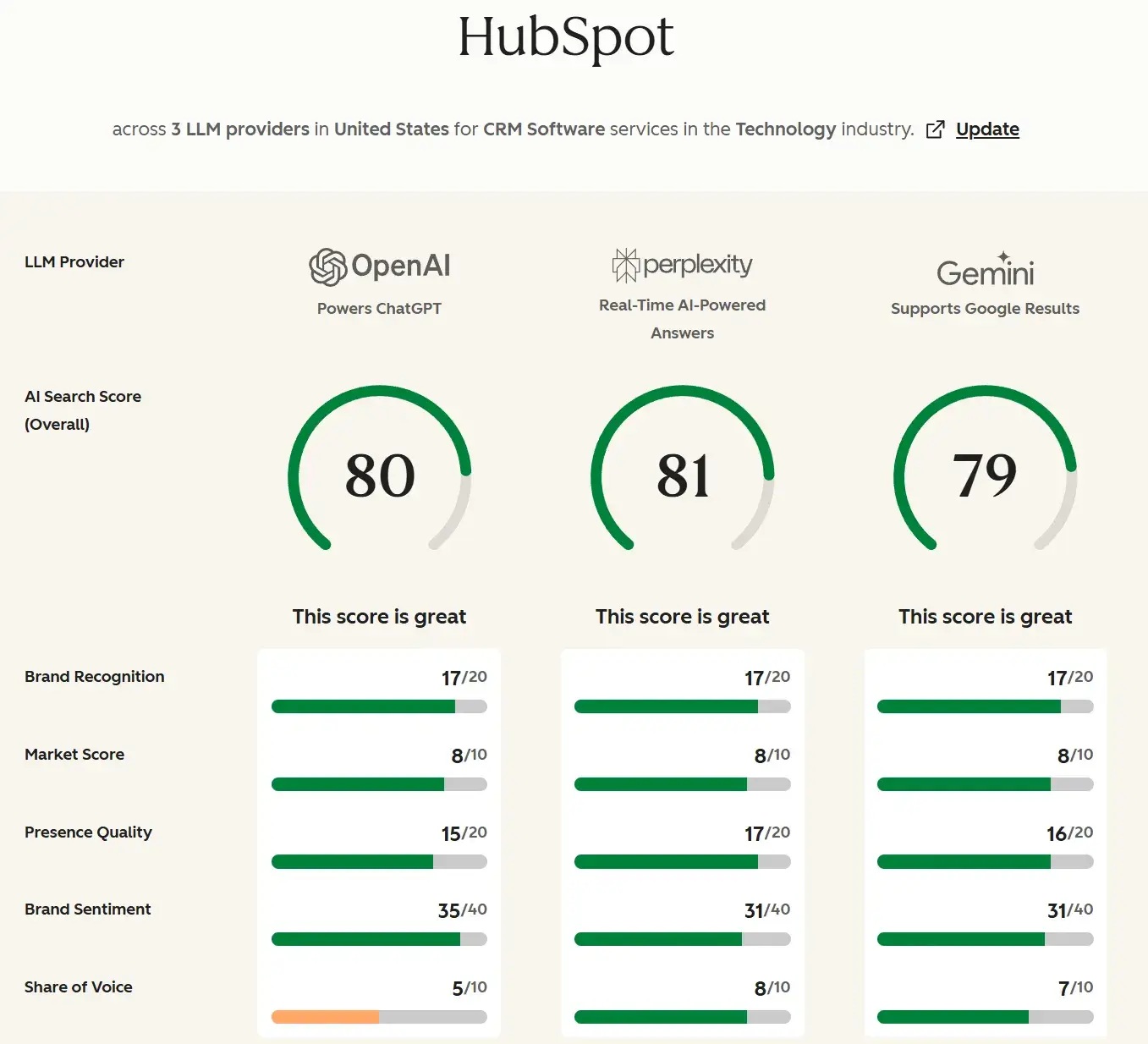
Task: Click Gemini Share of Voice value 7/10
Action: (1076, 988)
